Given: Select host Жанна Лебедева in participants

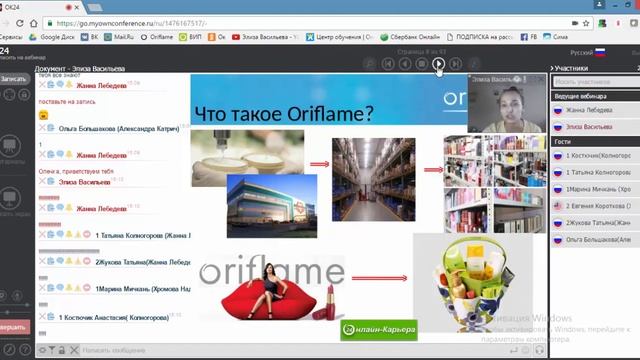Looking at the screenshot, I should 595,110.
